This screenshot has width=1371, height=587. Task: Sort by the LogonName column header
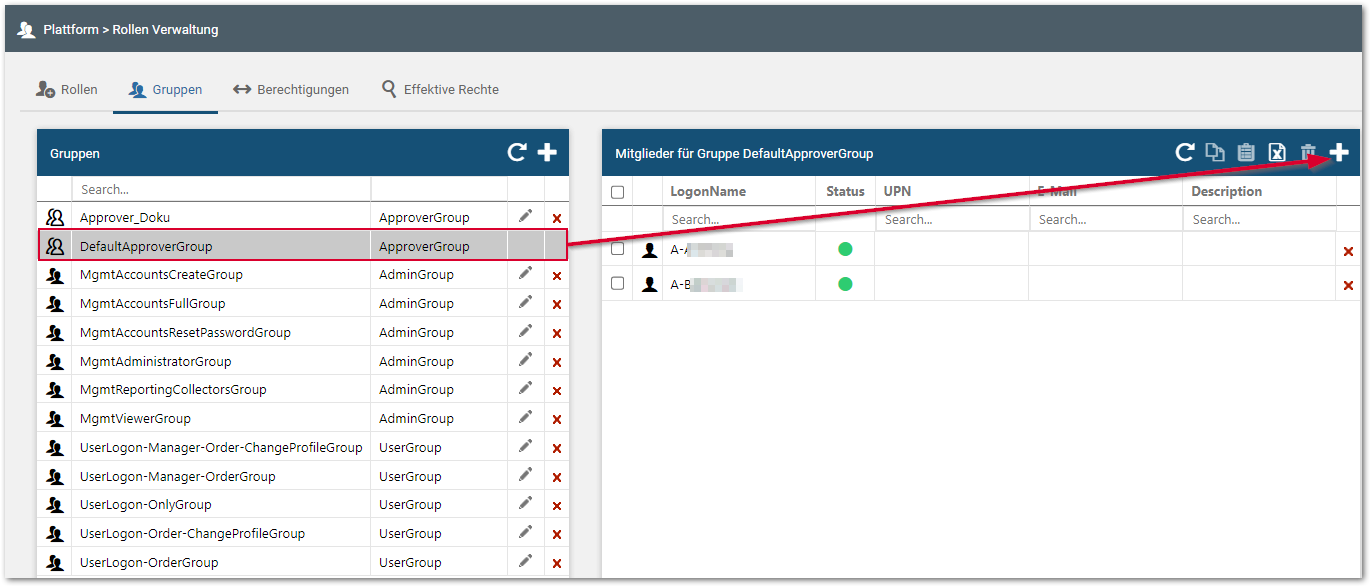[708, 191]
